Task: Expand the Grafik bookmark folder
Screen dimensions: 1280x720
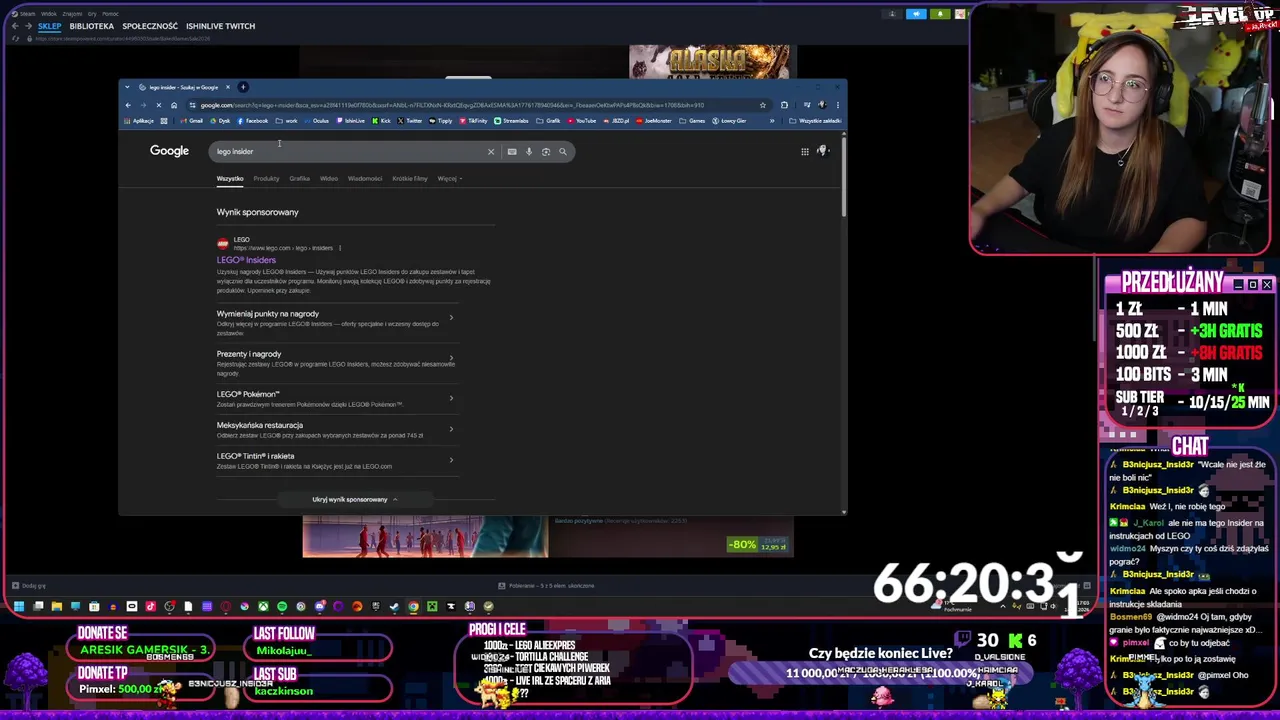Action: point(549,121)
